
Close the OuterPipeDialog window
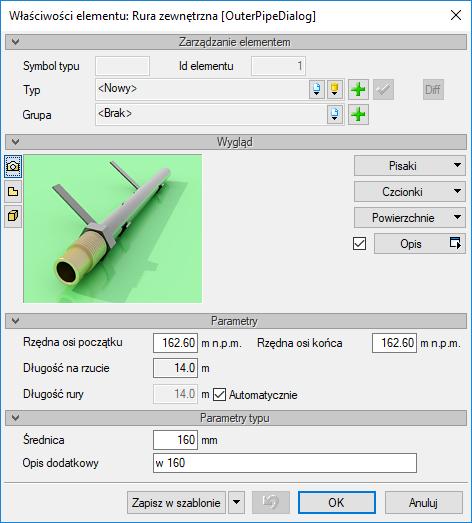[456, 15]
